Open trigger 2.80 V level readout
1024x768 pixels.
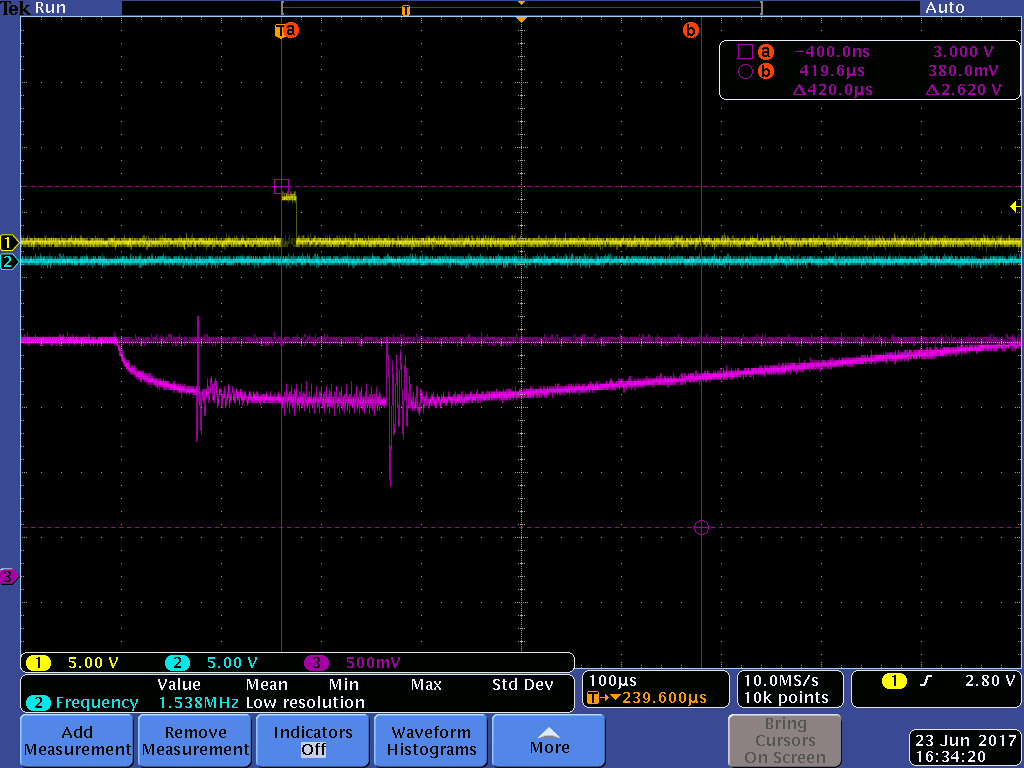(x=935, y=689)
